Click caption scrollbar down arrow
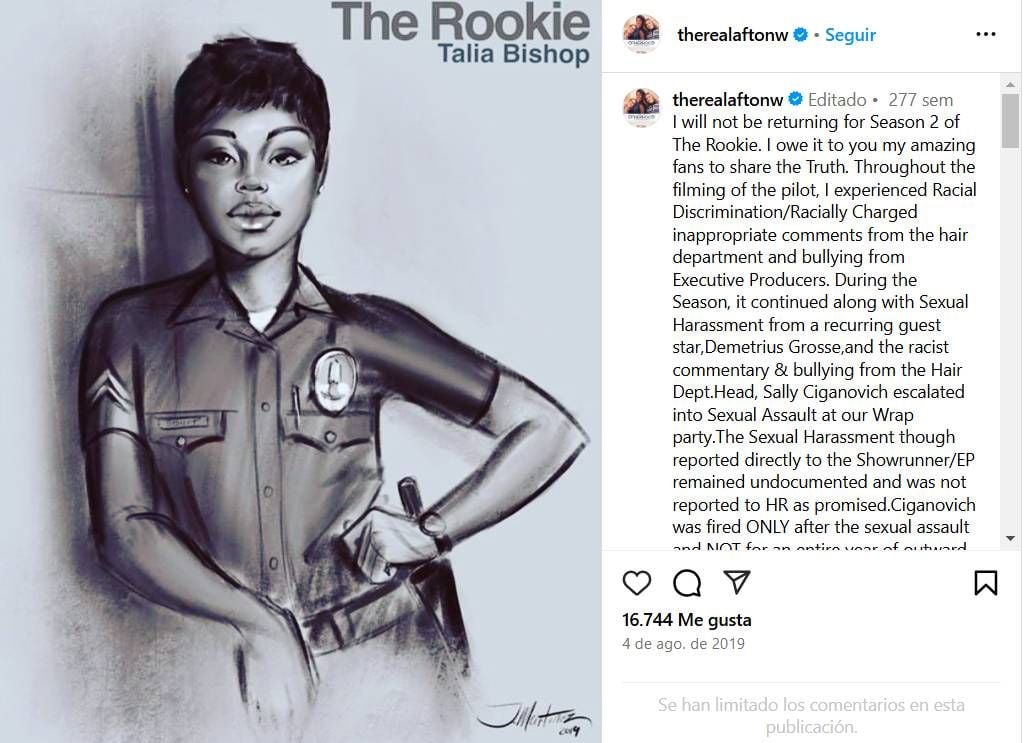 1011,538
